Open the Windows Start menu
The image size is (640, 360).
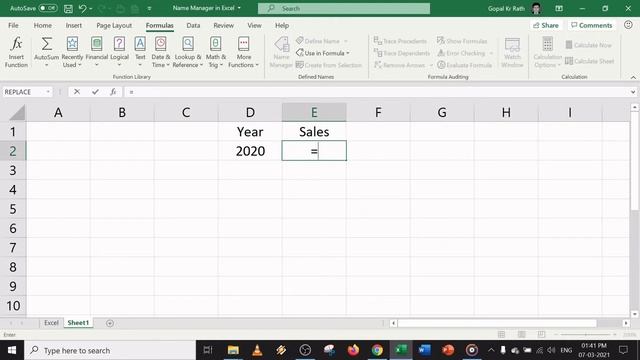click(x=12, y=350)
